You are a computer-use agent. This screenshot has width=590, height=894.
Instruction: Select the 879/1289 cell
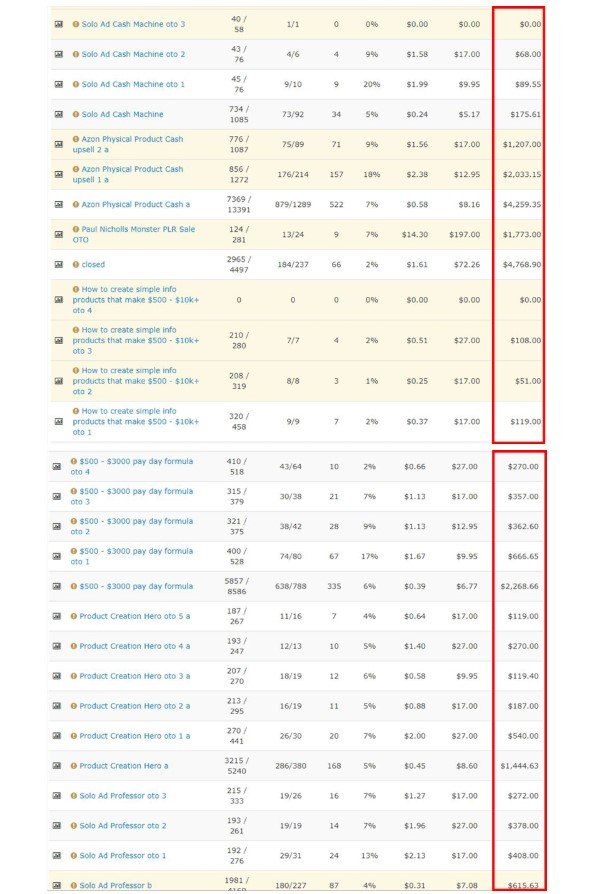(x=293, y=204)
